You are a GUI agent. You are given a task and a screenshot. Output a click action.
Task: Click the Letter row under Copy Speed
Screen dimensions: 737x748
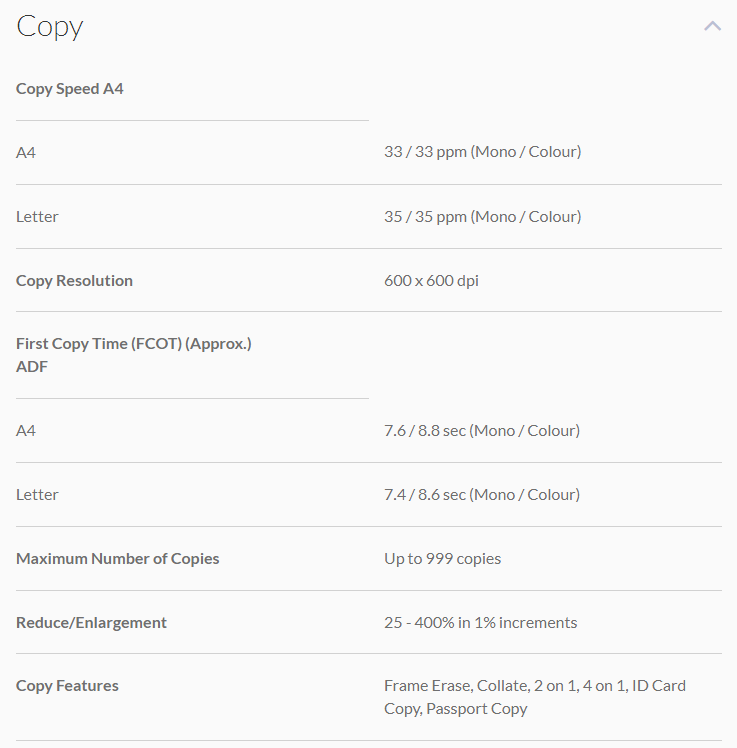point(37,216)
